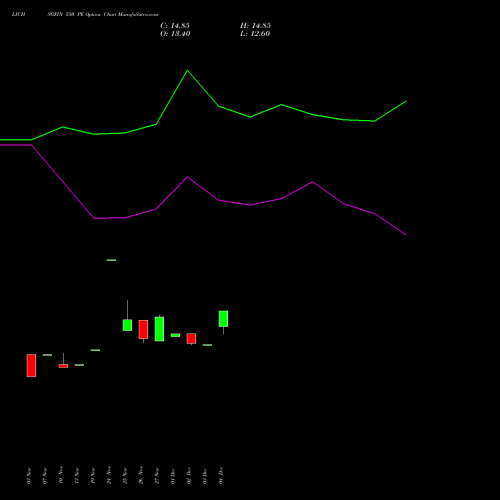Select the 26 Nov date label

141,475
